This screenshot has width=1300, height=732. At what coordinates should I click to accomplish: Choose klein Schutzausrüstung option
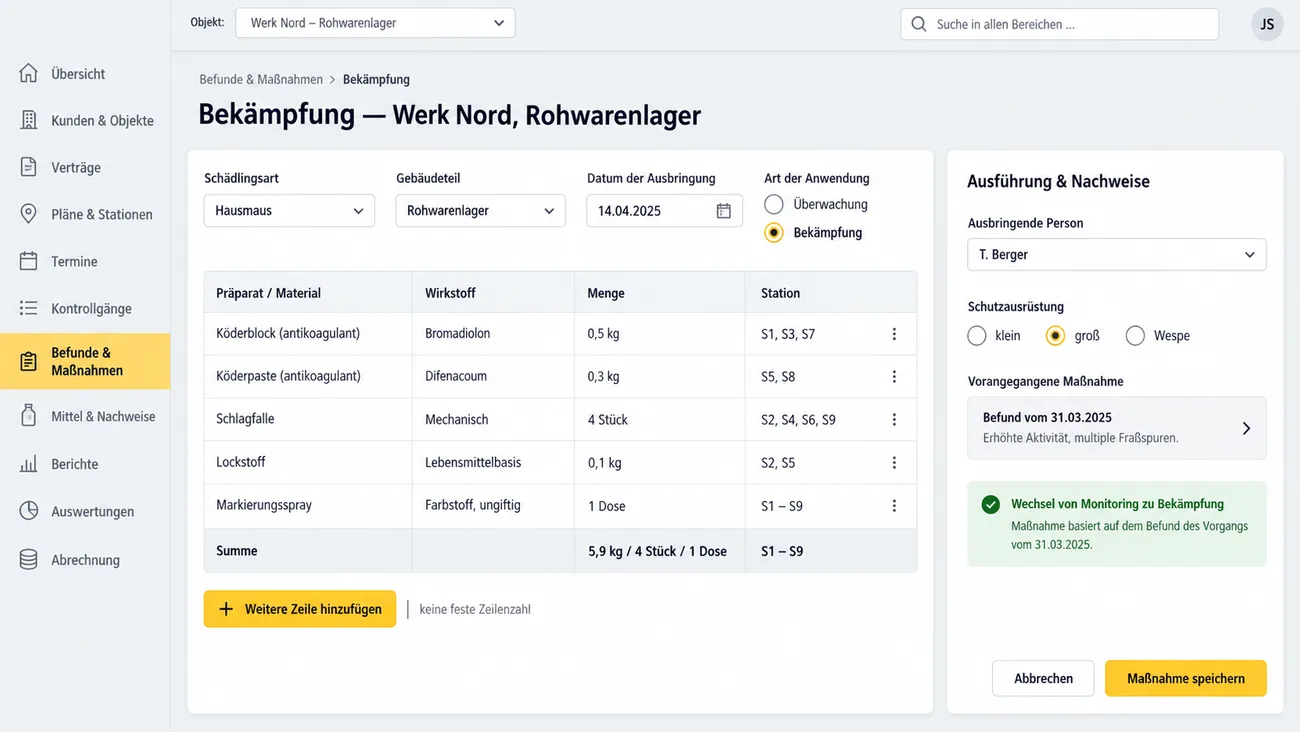[x=977, y=336]
